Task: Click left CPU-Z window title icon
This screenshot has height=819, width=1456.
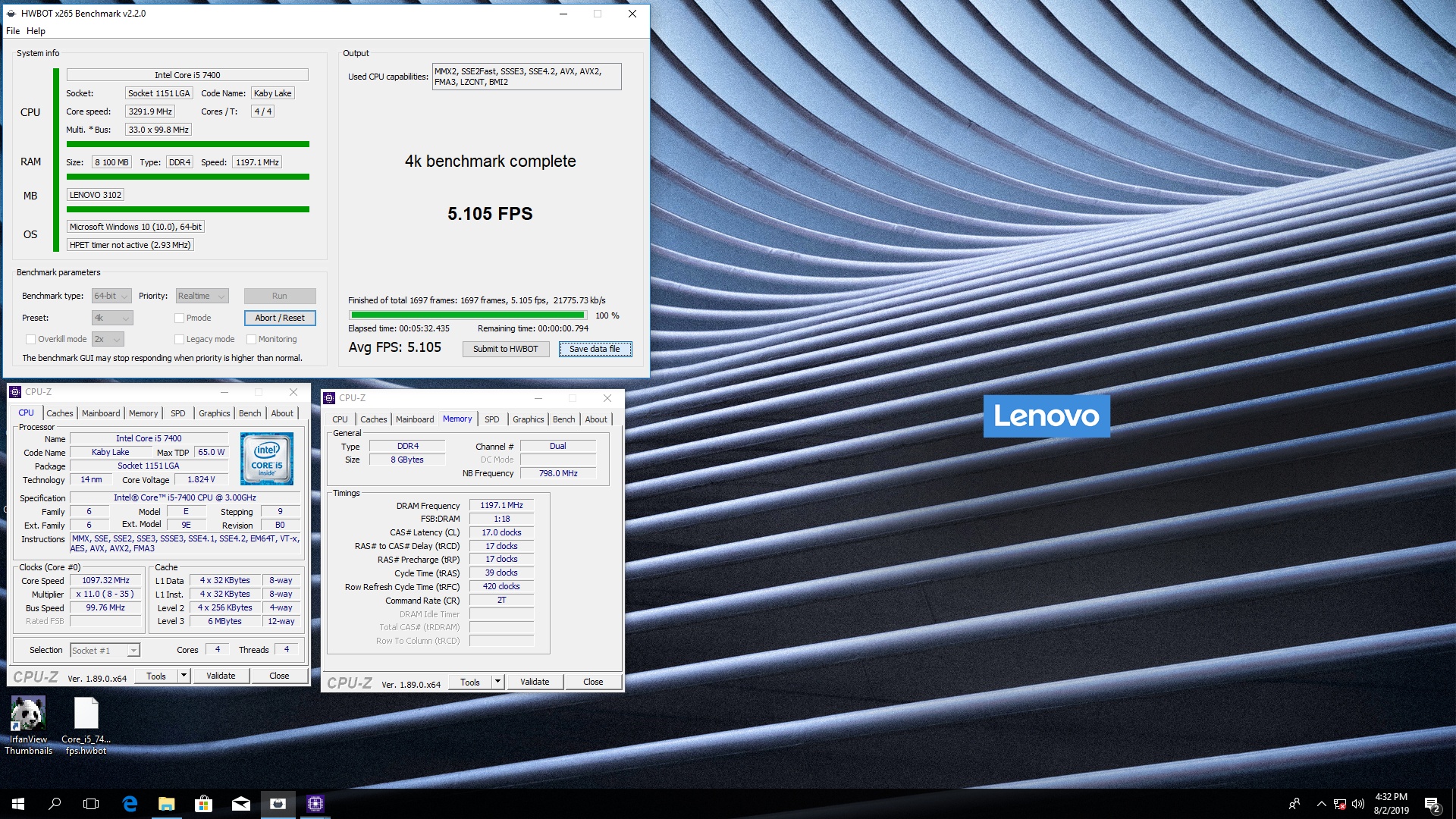Action: [15, 392]
